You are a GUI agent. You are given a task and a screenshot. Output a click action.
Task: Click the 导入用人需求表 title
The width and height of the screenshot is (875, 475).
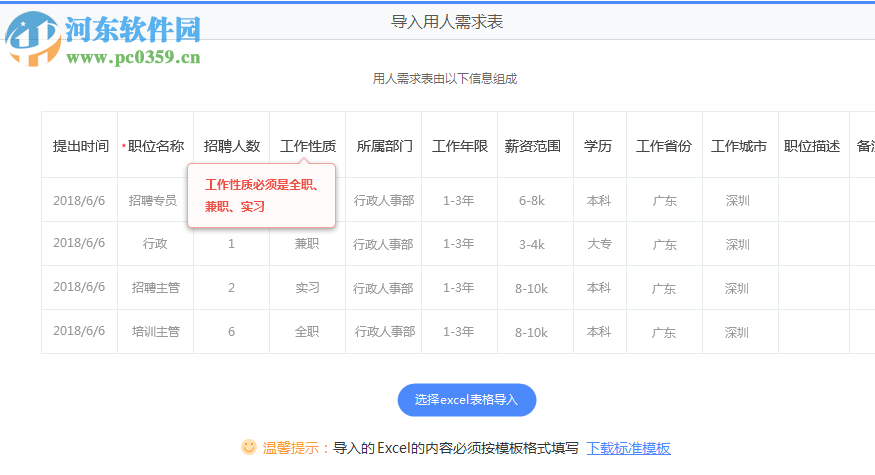click(447, 22)
